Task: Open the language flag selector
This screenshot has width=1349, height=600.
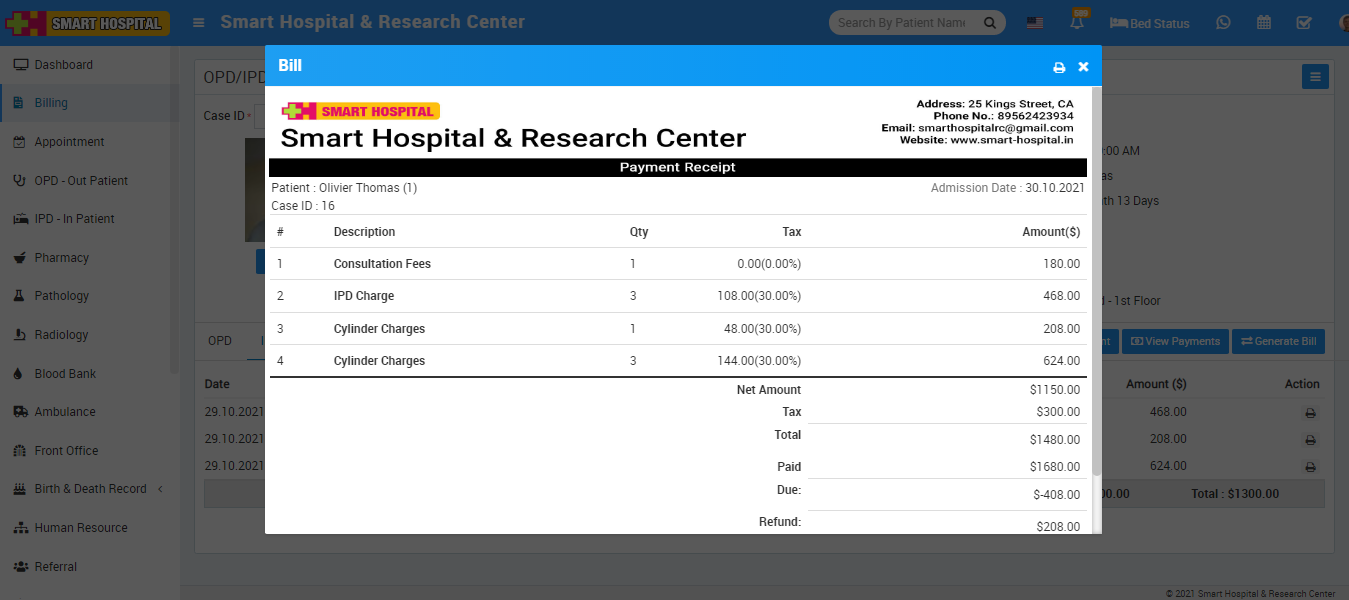Action: point(1035,23)
